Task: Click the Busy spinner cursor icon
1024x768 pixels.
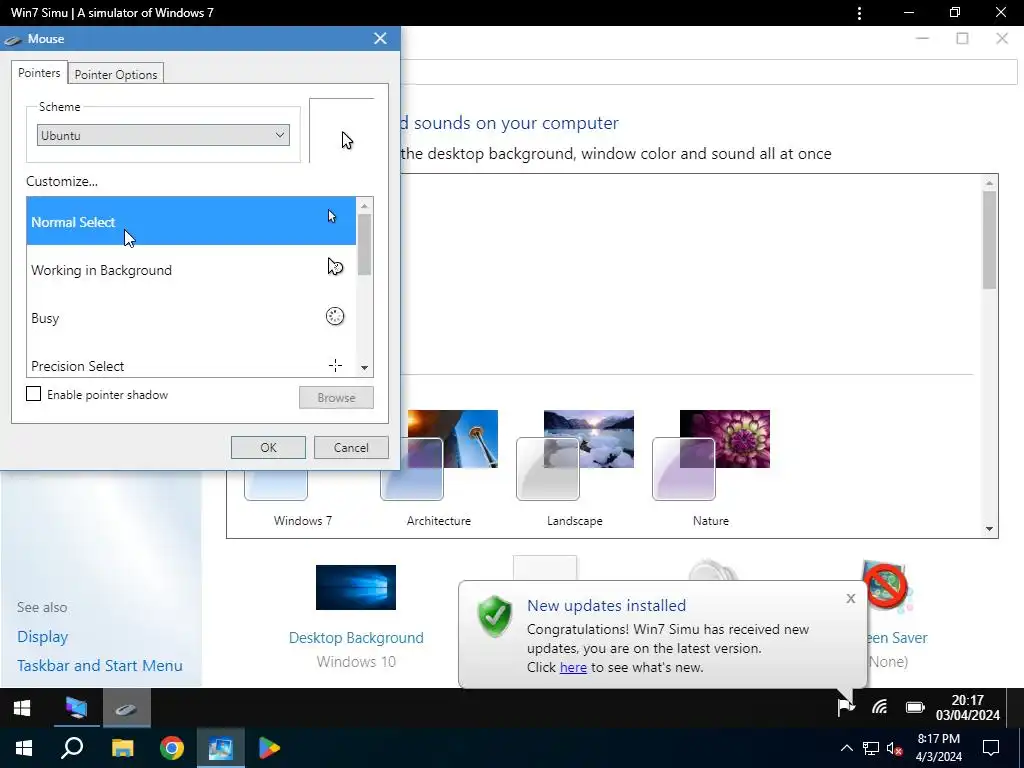Action: 335,316
